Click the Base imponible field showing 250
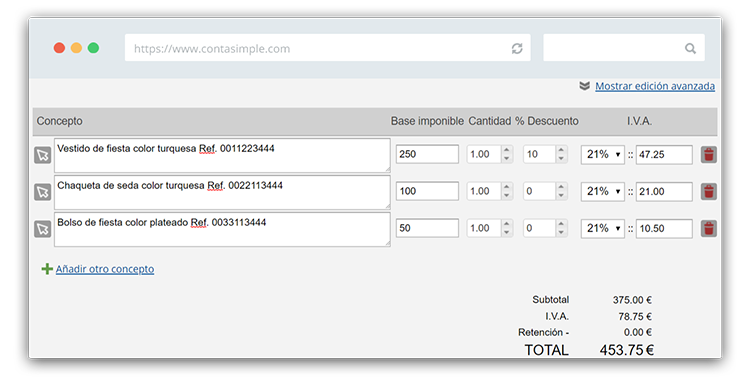Viewport: 750px width, 382px height. [x=427, y=154]
